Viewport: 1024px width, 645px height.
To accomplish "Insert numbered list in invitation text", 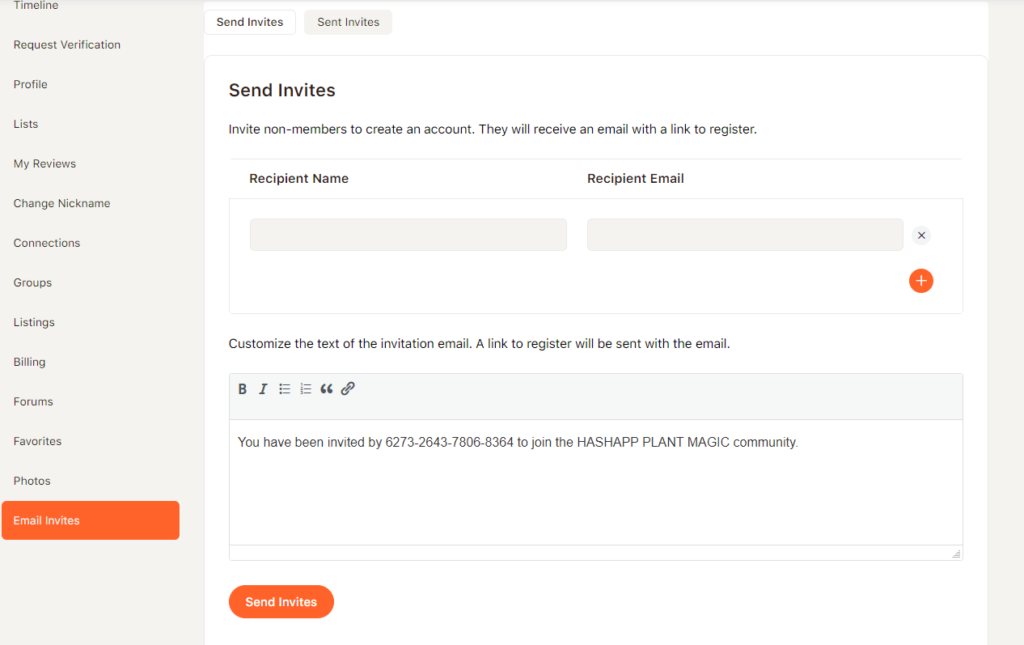I will coord(306,389).
